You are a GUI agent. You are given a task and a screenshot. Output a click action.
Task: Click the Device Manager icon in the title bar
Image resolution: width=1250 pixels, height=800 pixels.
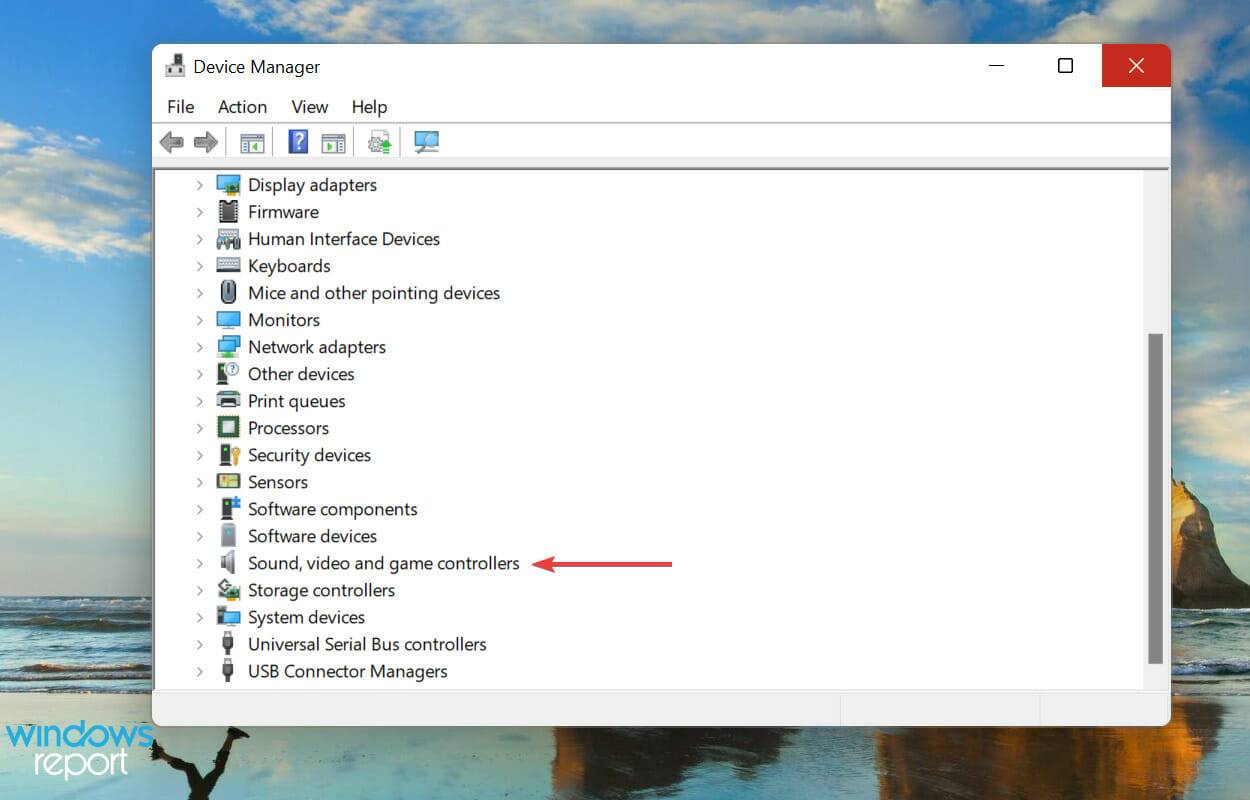click(x=176, y=65)
